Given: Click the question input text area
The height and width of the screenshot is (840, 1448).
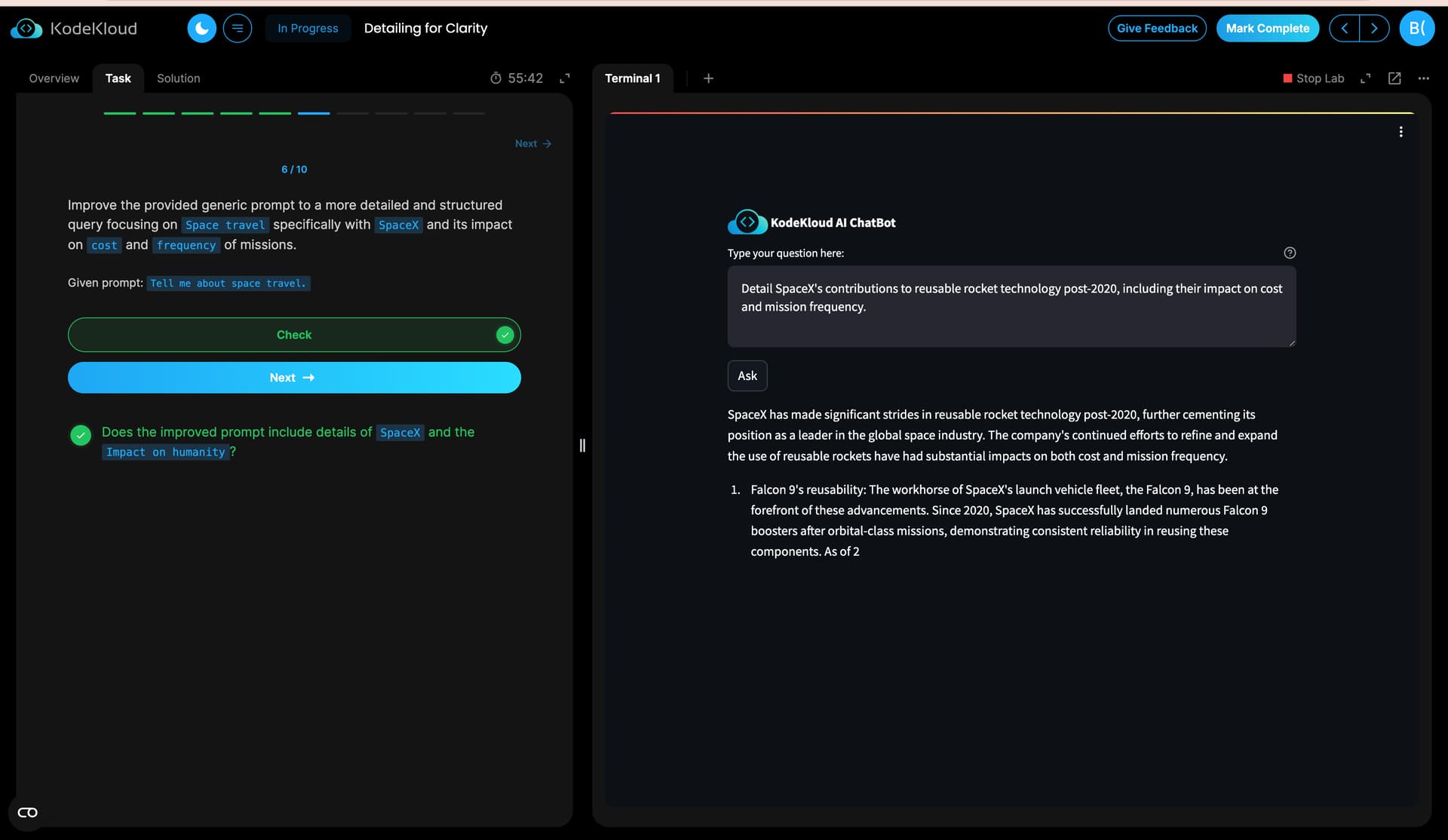Looking at the screenshot, I should 1011,306.
